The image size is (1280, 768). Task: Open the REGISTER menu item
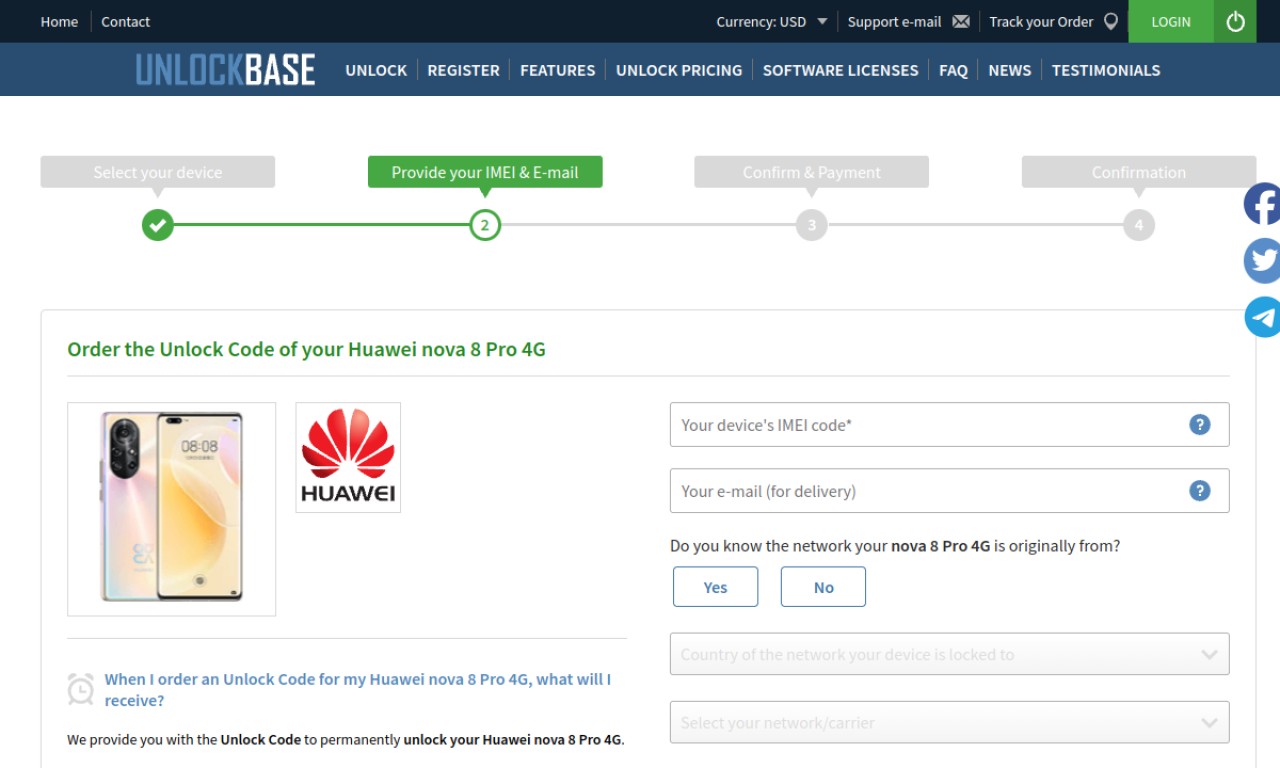click(x=463, y=70)
